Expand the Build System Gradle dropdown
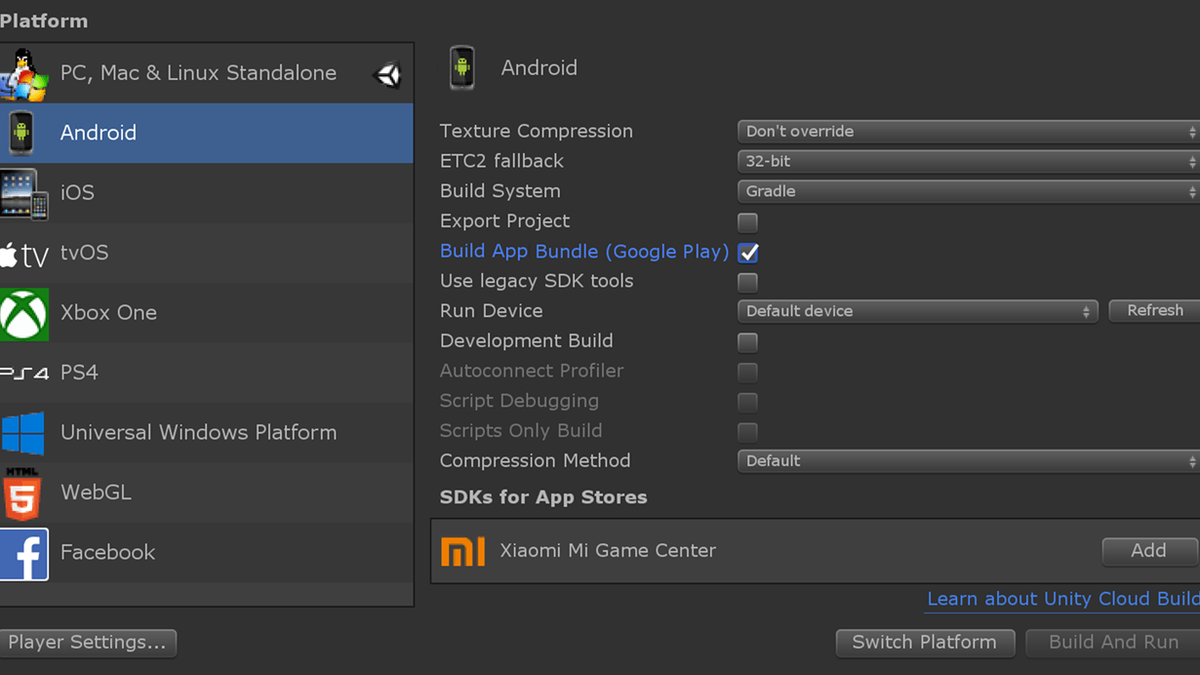 click(967, 191)
